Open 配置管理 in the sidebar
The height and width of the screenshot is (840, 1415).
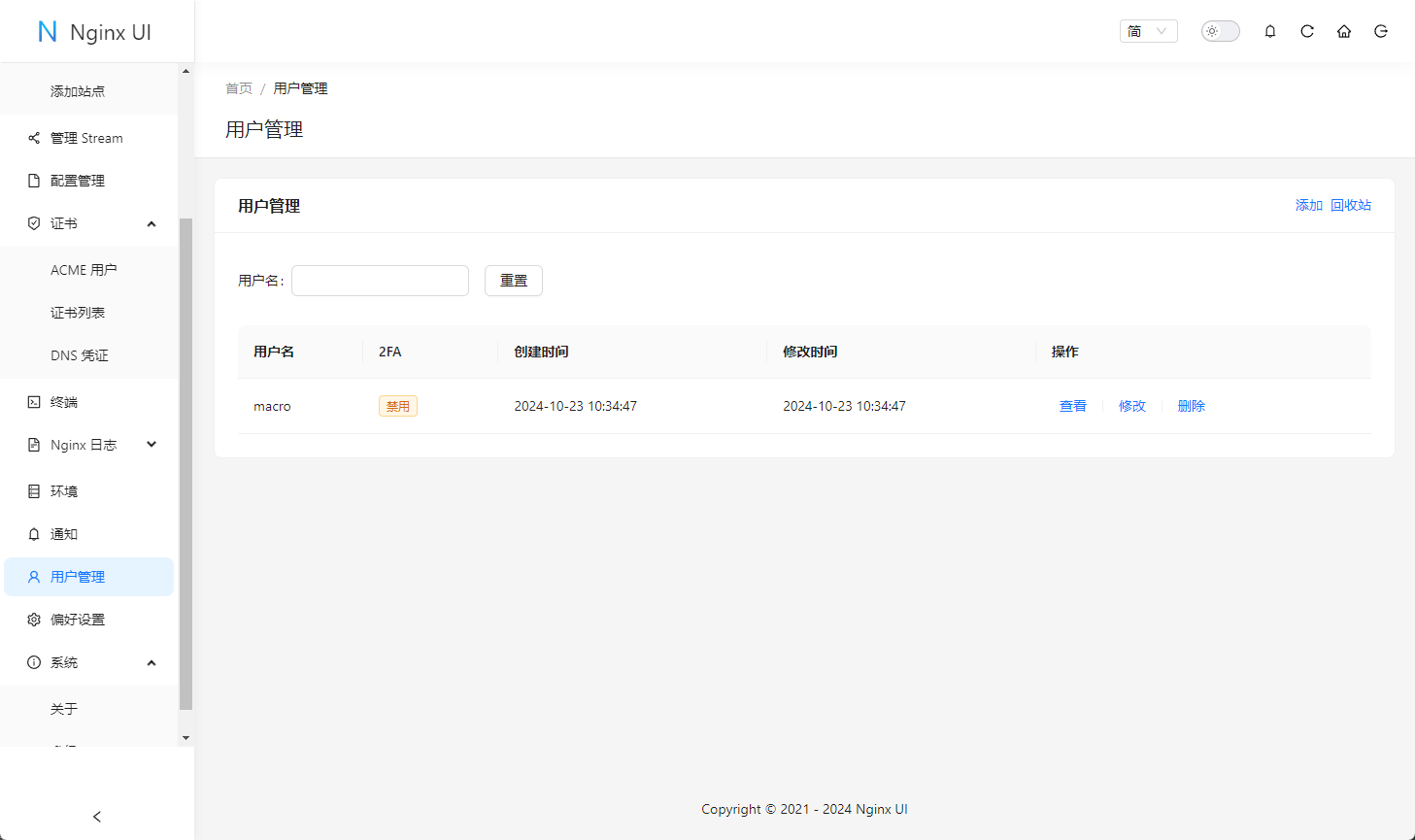pos(78,181)
